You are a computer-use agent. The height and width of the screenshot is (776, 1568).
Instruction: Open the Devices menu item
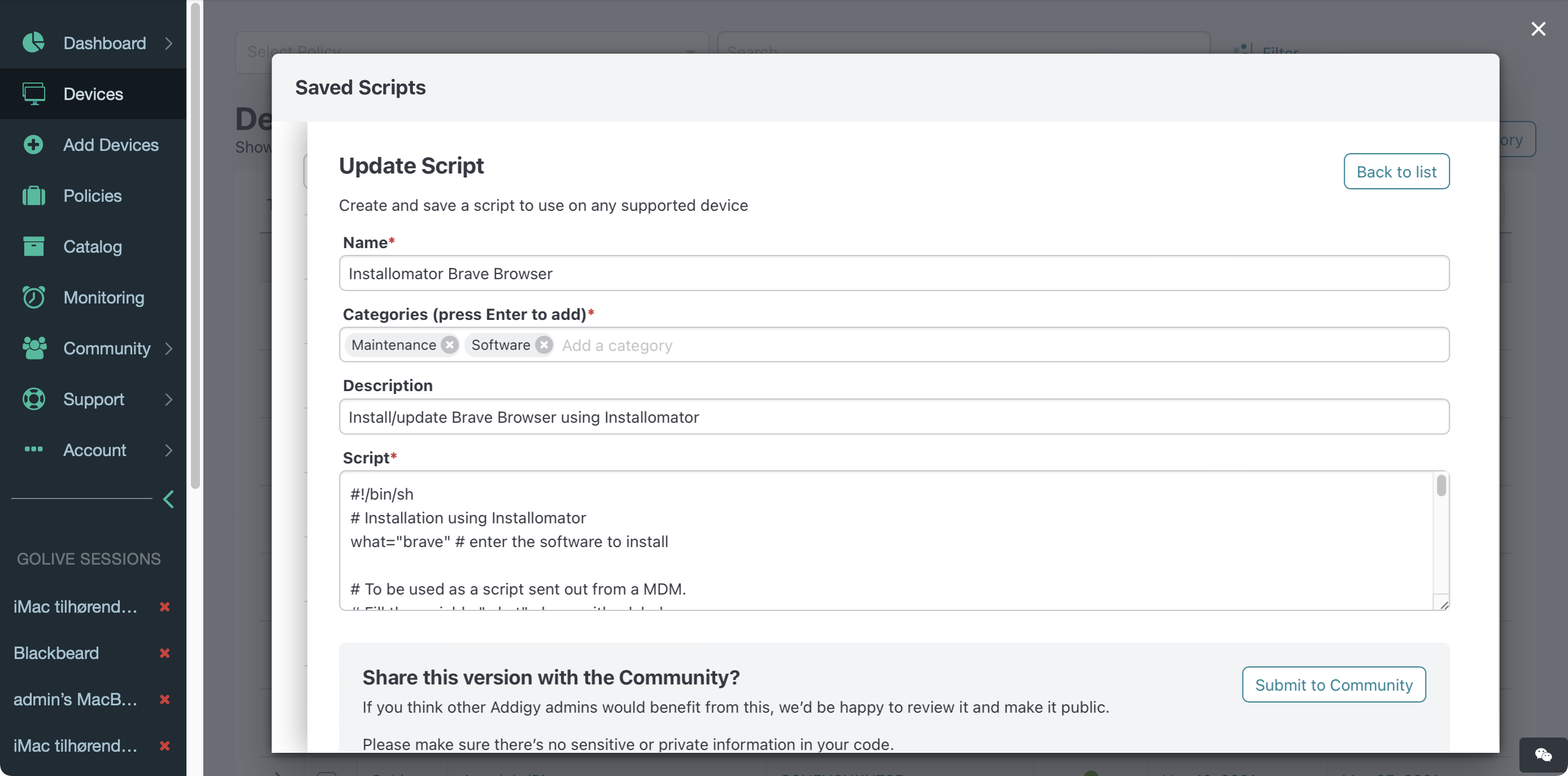(x=93, y=94)
